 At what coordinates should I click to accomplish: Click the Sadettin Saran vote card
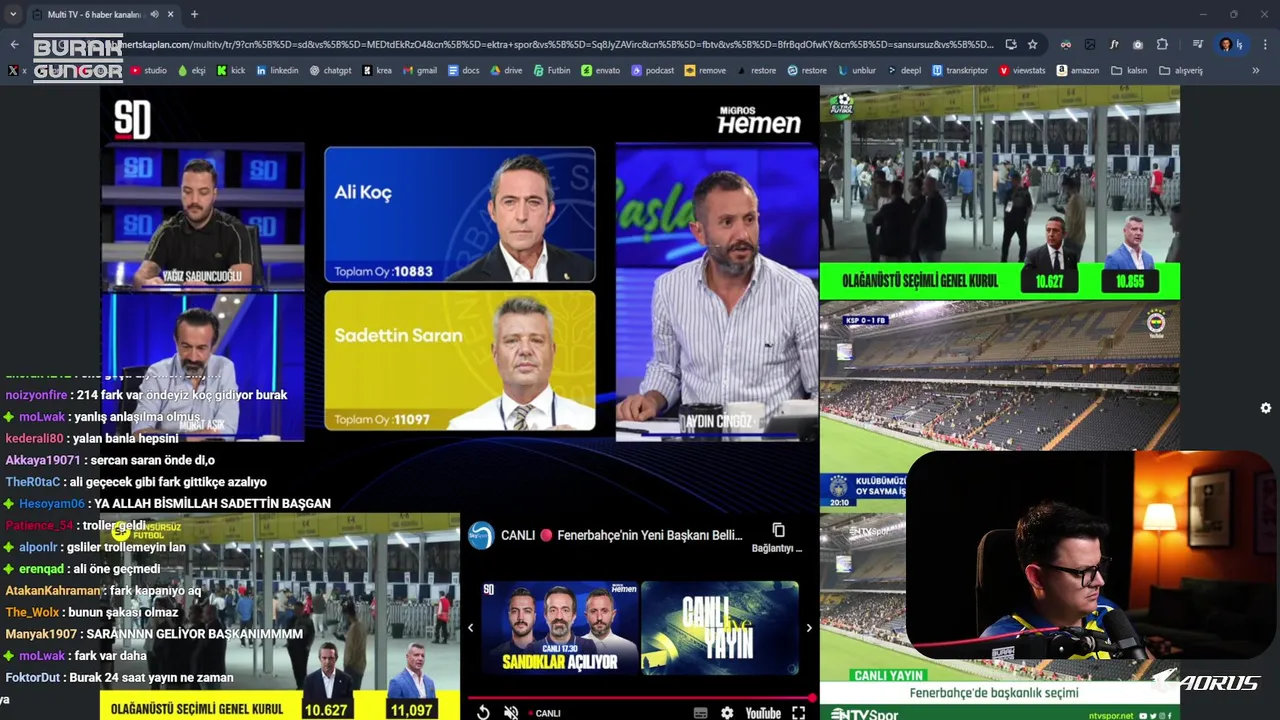[x=460, y=361]
